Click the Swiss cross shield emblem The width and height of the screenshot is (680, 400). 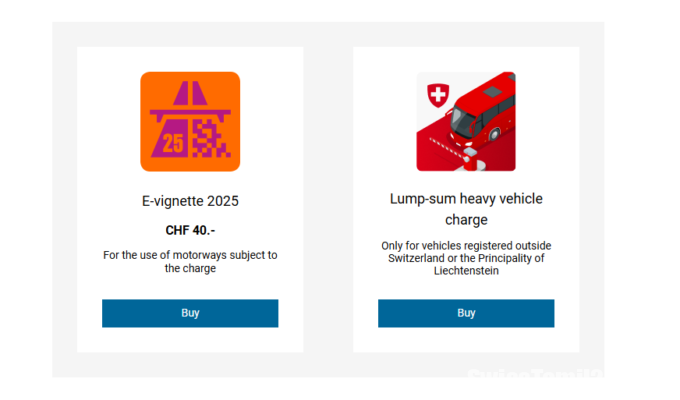tap(436, 96)
